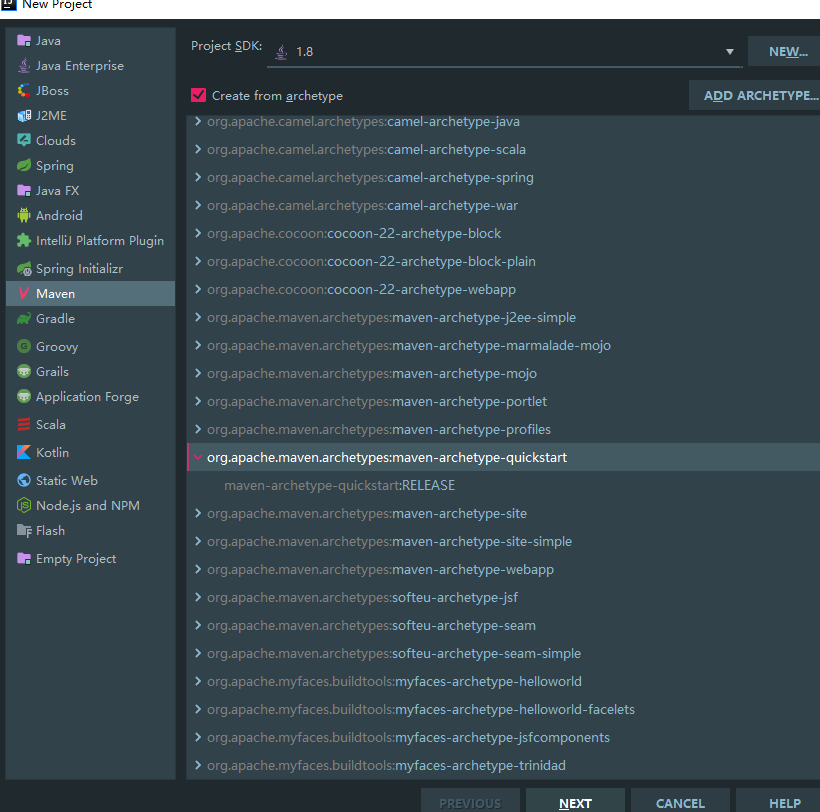Screen dimensions: 820x812
Task: Select cocoon-22-archetype-webapp row
Action: pos(504,289)
